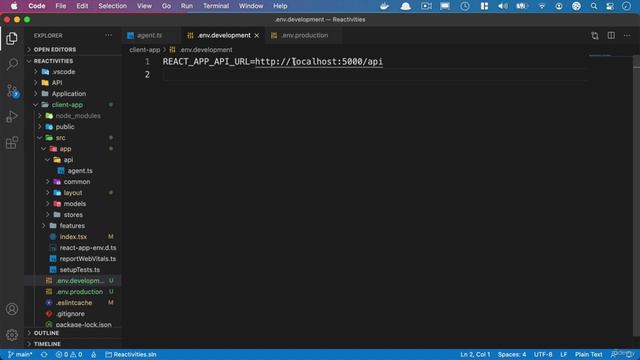Click LF end-of-line status item
640x360 pixels.
click(x=563, y=355)
